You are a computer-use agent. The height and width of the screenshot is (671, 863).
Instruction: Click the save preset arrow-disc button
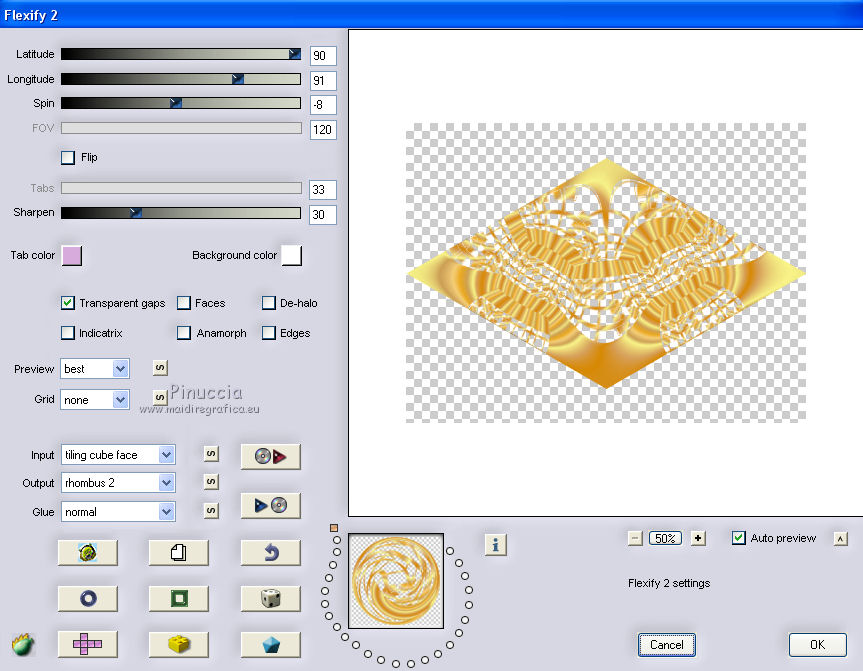pos(271,505)
